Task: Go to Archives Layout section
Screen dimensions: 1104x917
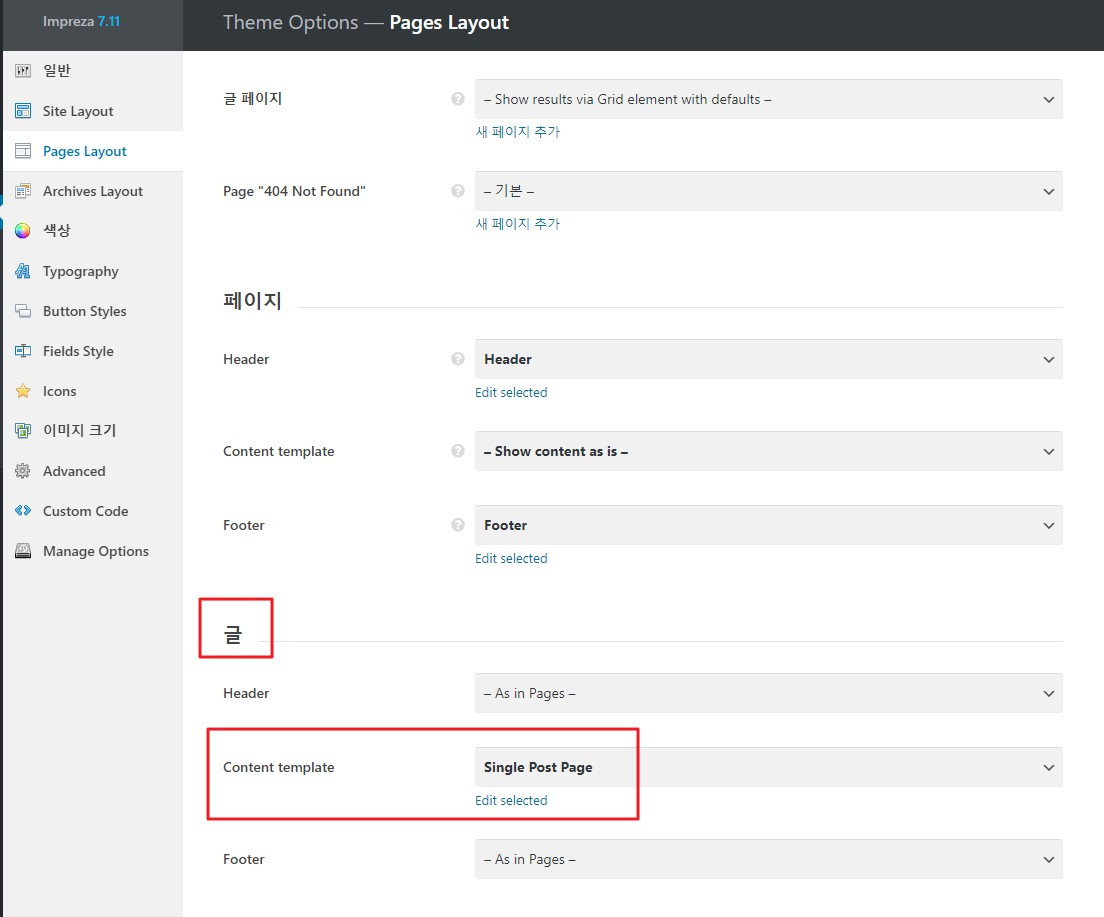Action: [93, 191]
